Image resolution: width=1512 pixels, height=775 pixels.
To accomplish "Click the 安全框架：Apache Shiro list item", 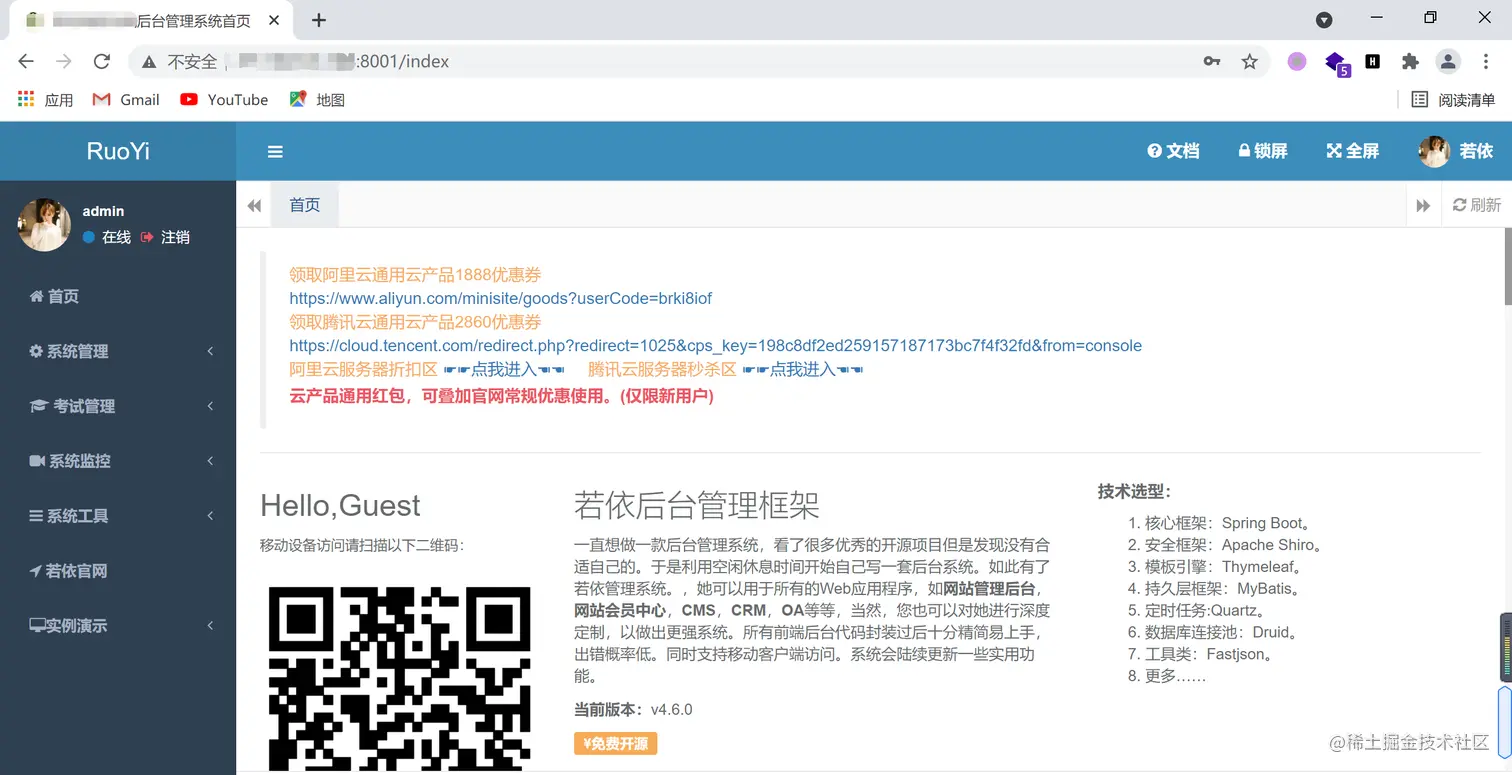I will click(x=1235, y=545).
